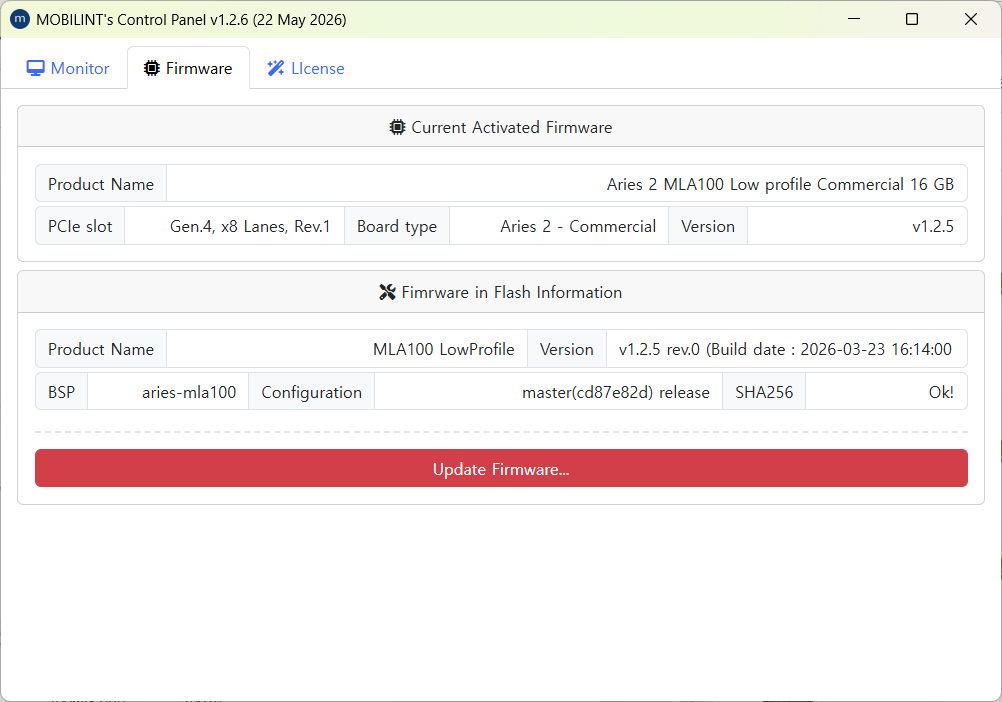Image resolution: width=1002 pixels, height=702 pixels.
Task: Open the Monitor tab
Action: [x=68, y=68]
